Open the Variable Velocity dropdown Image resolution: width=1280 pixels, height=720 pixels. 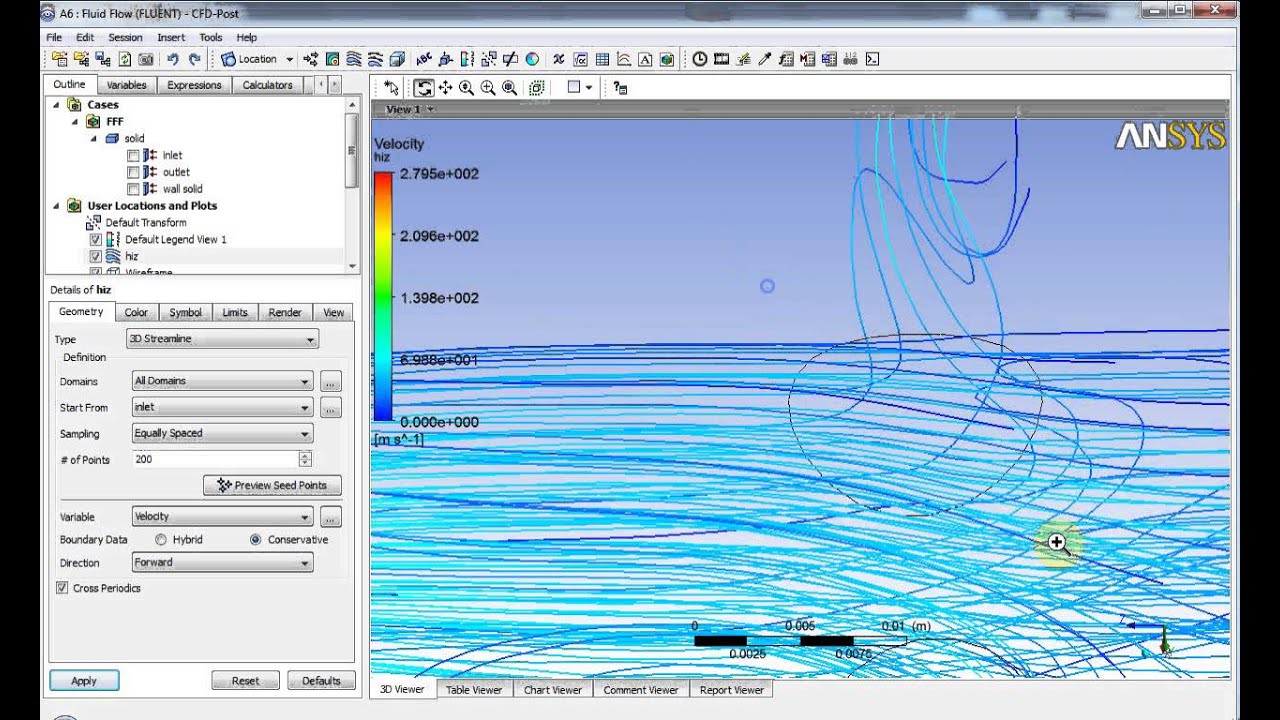pyautogui.click(x=222, y=516)
